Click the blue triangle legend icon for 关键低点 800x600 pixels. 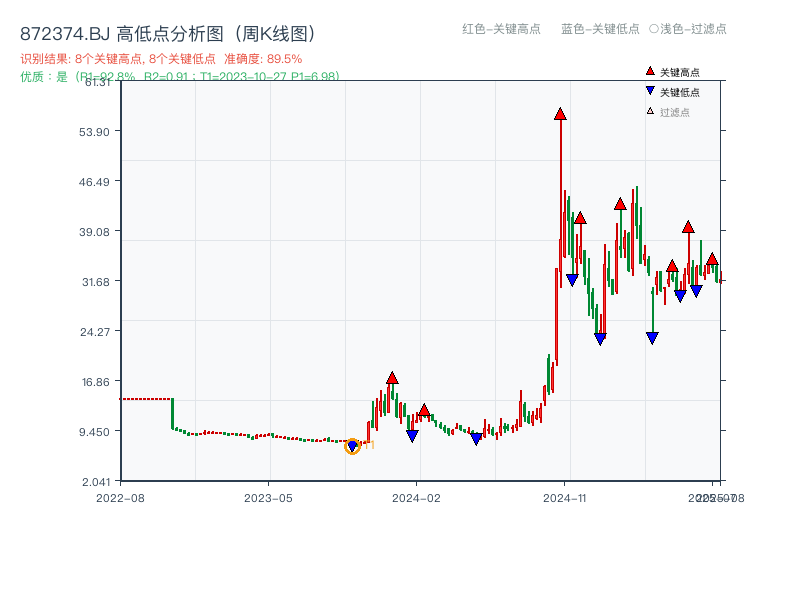tap(650, 91)
